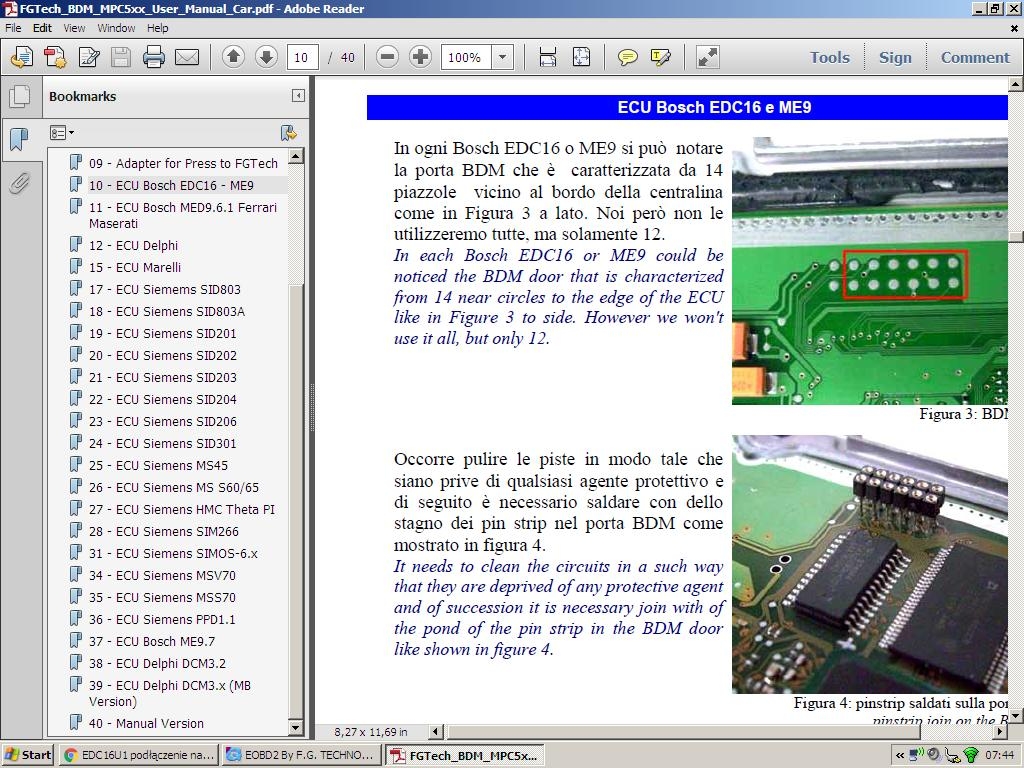Open the Window menu

(x=116, y=28)
